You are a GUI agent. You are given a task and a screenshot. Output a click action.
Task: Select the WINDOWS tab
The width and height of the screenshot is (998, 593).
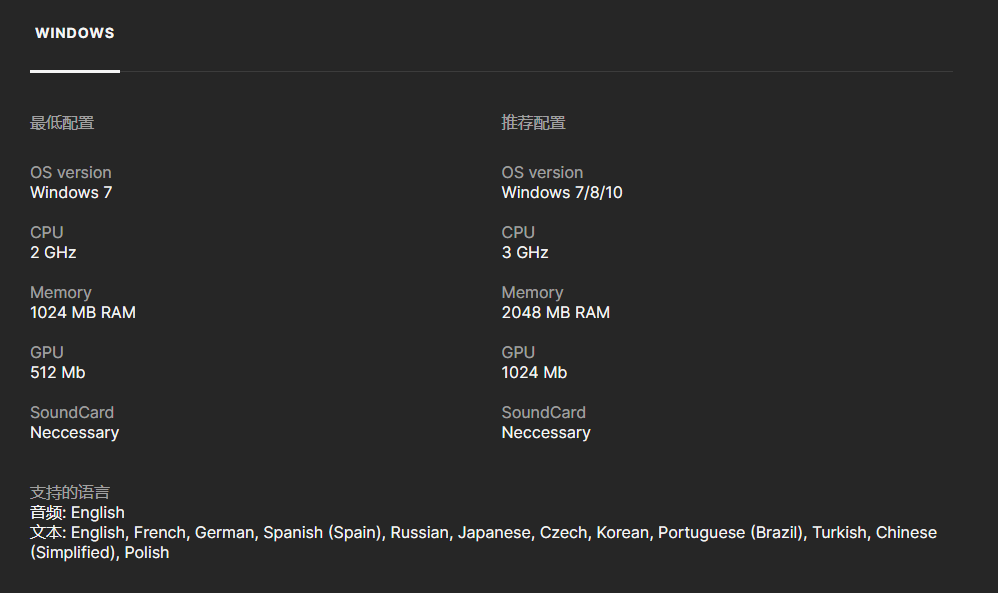[74, 33]
